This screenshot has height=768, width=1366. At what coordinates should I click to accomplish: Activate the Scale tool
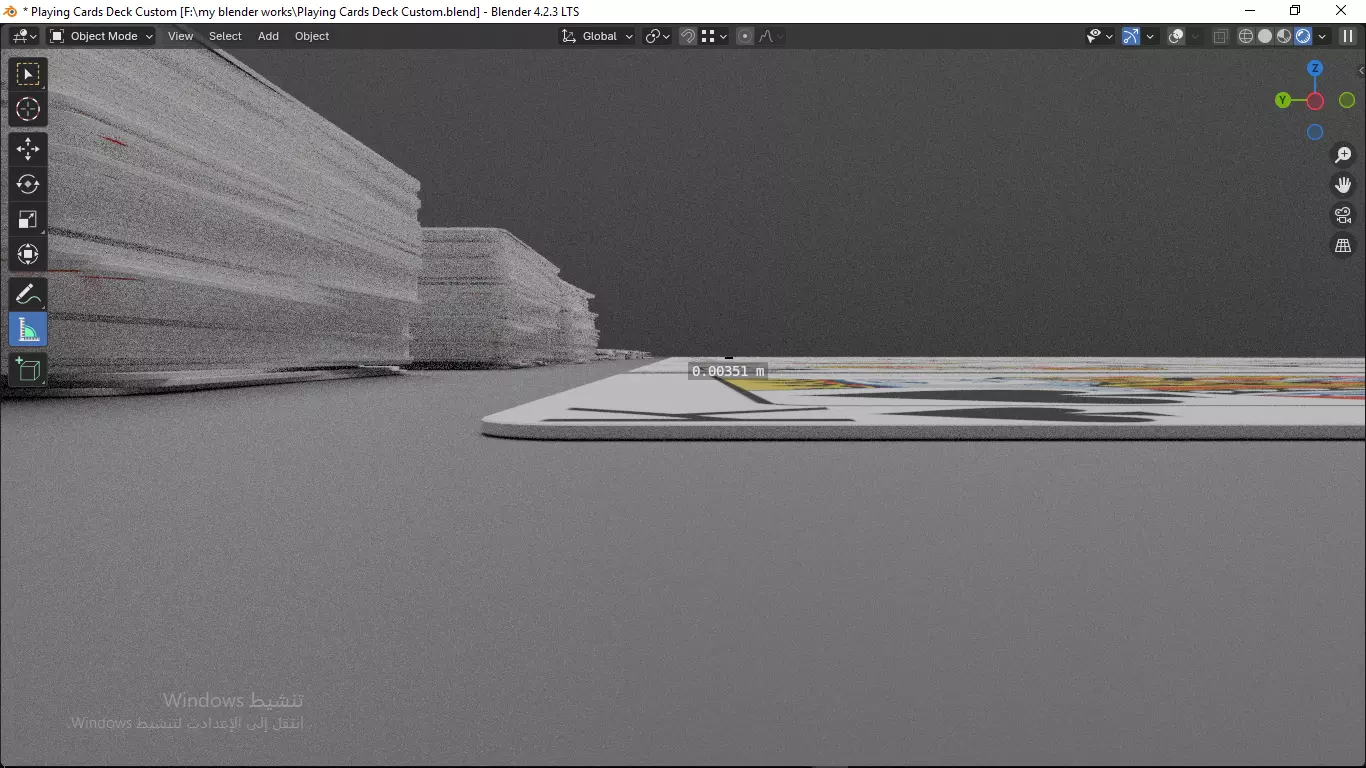pyautogui.click(x=28, y=219)
